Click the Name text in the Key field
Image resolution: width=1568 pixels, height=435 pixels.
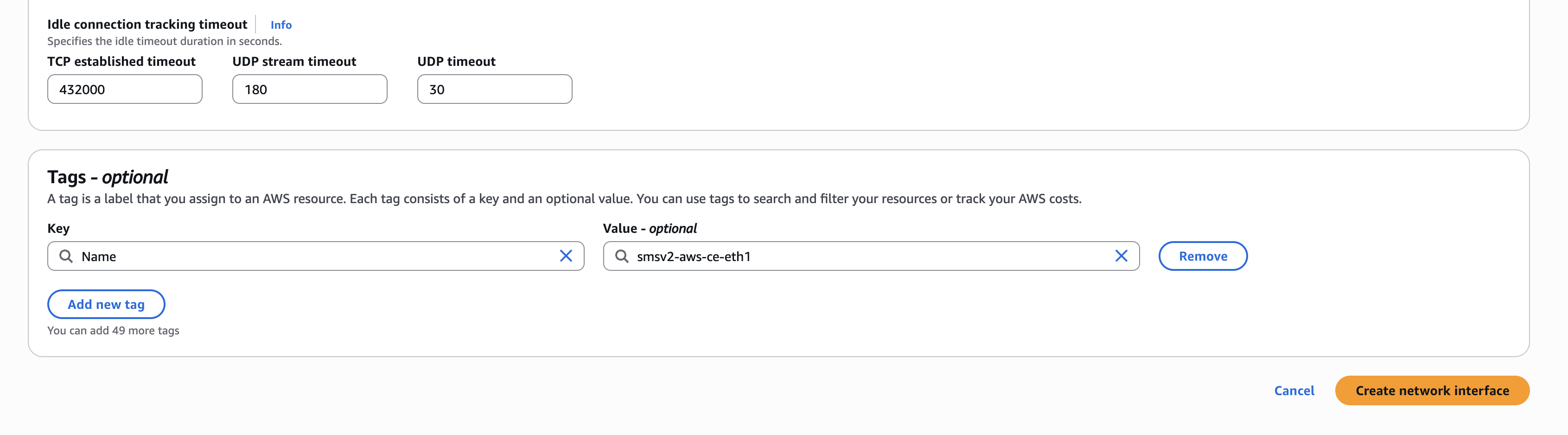(x=100, y=256)
